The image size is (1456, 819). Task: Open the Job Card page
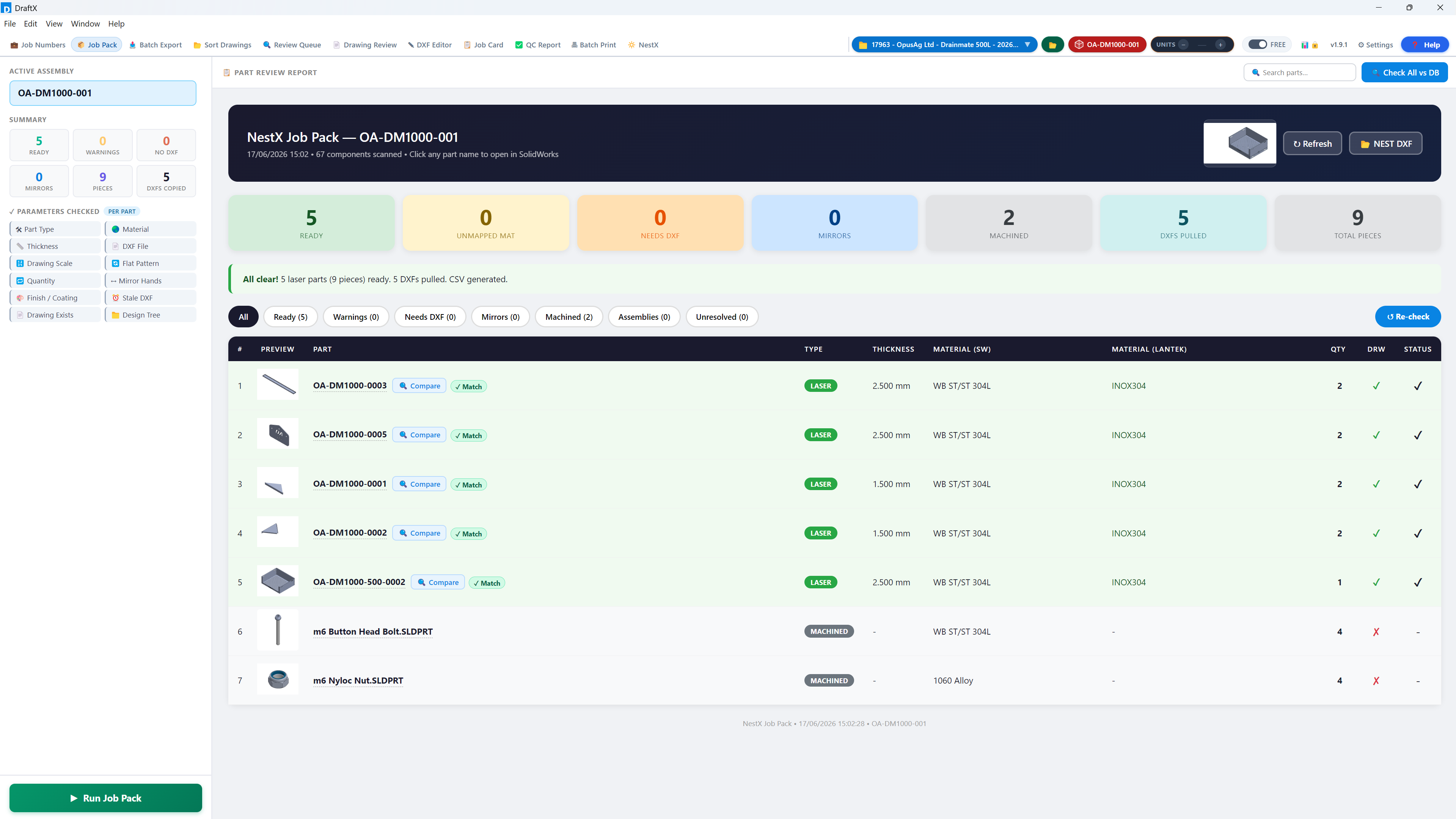[x=483, y=45]
